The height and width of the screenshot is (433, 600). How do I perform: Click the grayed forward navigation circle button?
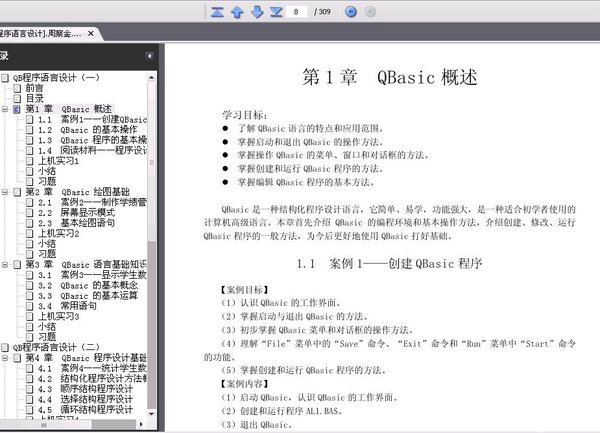tap(370, 12)
